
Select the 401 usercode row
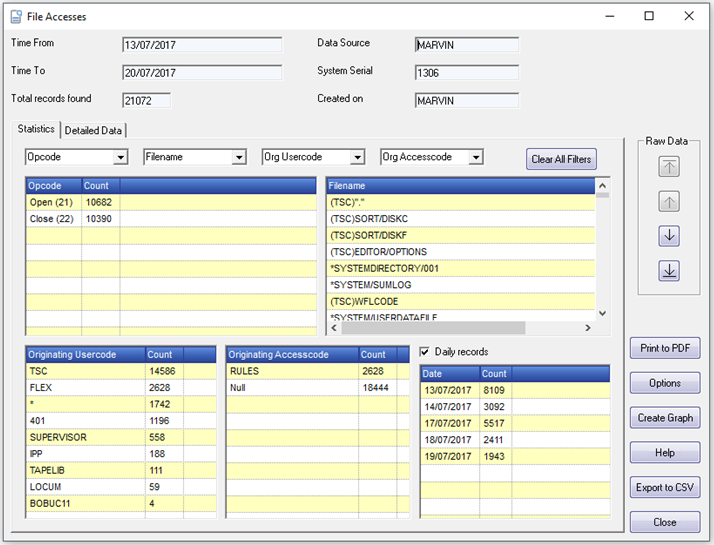click(x=121, y=421)
